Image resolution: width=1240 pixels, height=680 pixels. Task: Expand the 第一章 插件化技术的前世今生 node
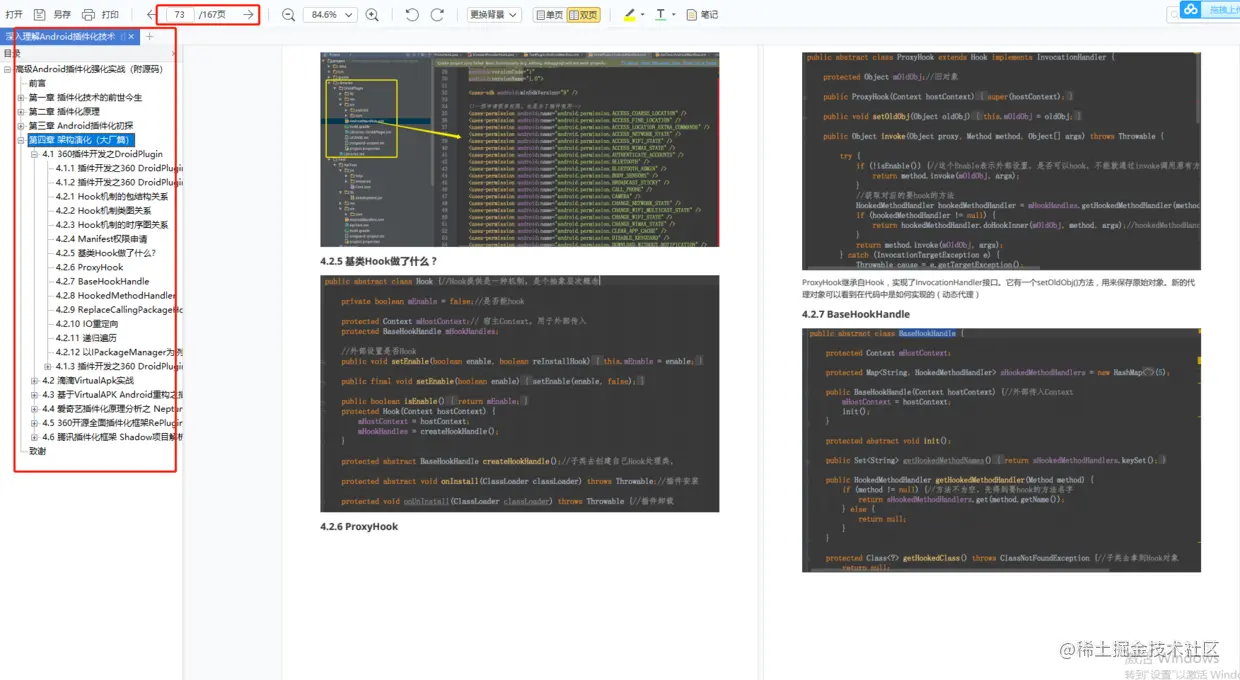pos(21,98)
